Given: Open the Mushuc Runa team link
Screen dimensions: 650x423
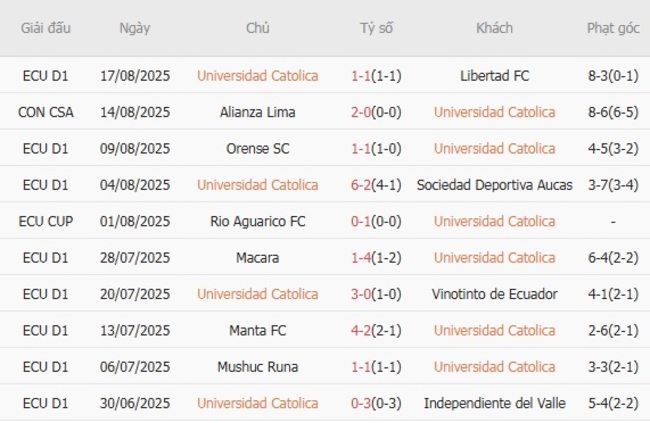Looking at the screenshot, I should click(x=257, y=367).
